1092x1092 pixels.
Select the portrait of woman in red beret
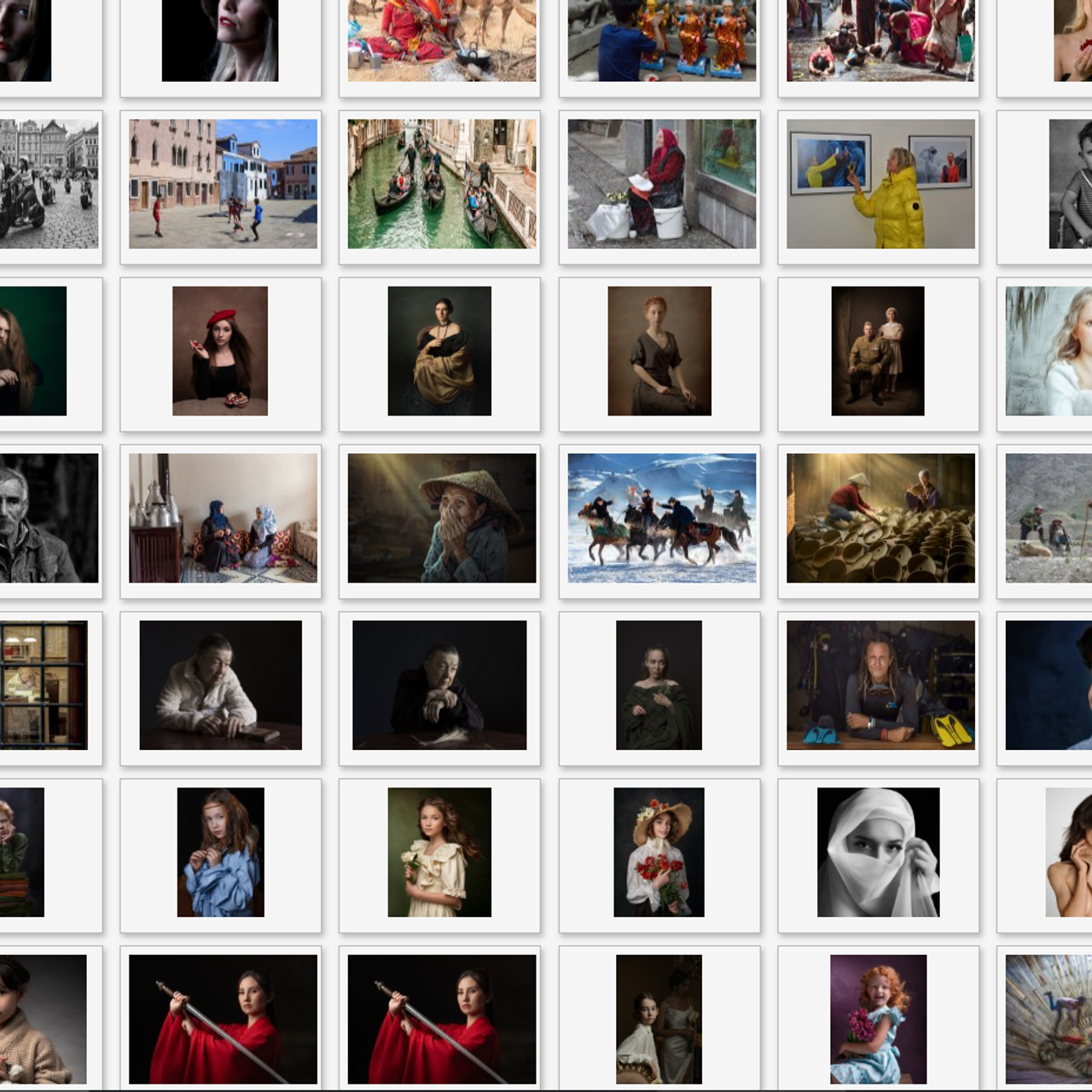(x=220, y=351)
